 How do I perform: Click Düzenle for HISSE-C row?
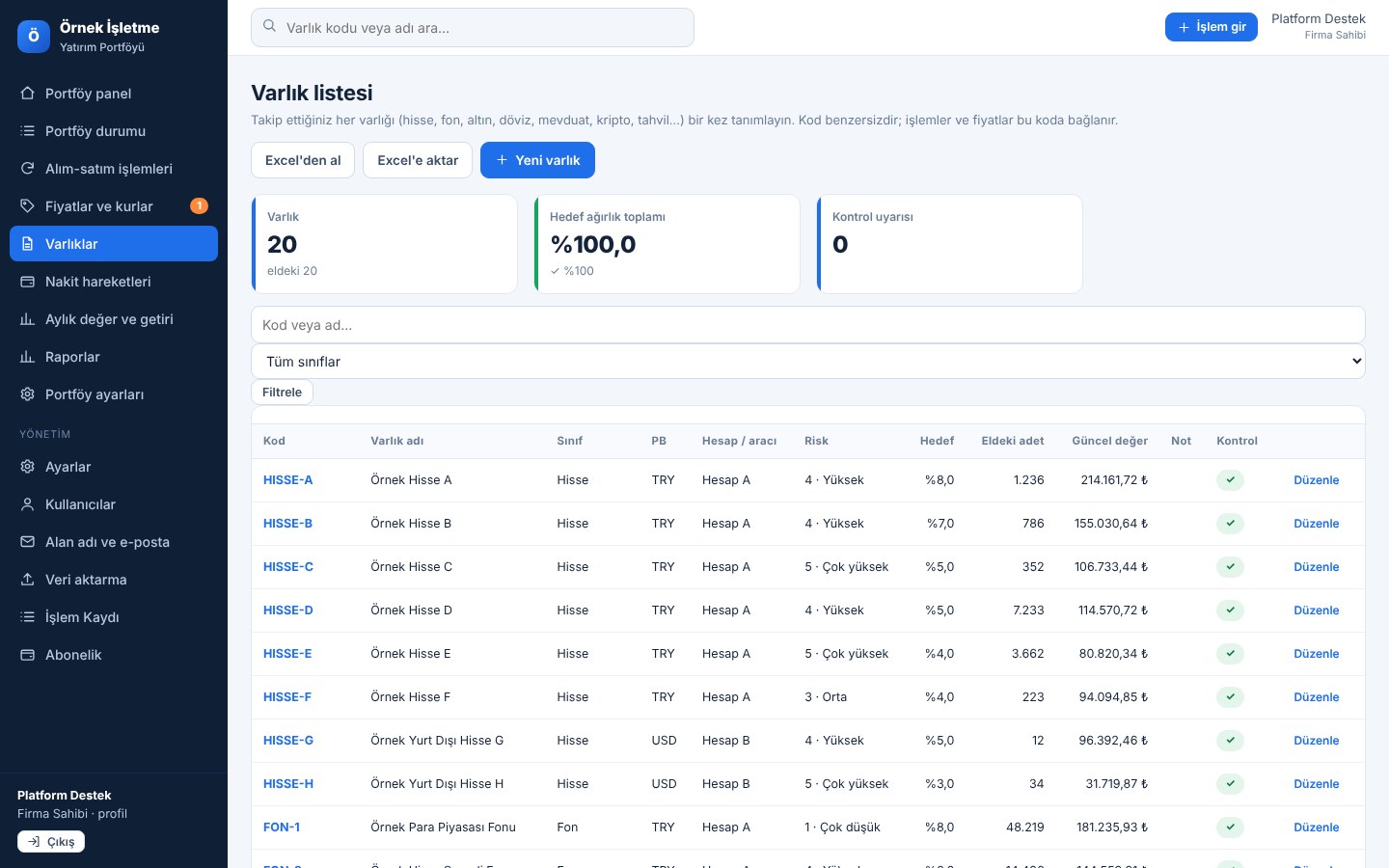(x=1316, y=567)
